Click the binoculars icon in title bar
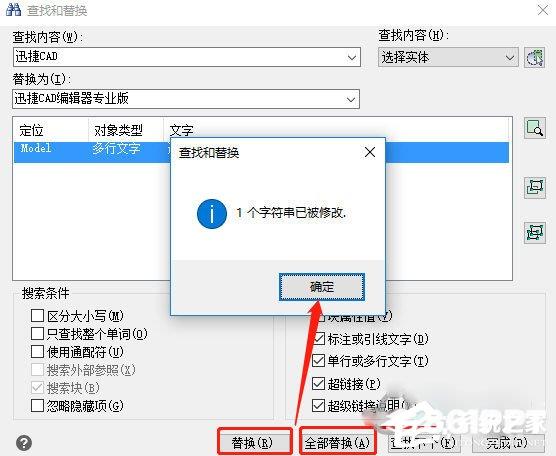 (13, 10)
